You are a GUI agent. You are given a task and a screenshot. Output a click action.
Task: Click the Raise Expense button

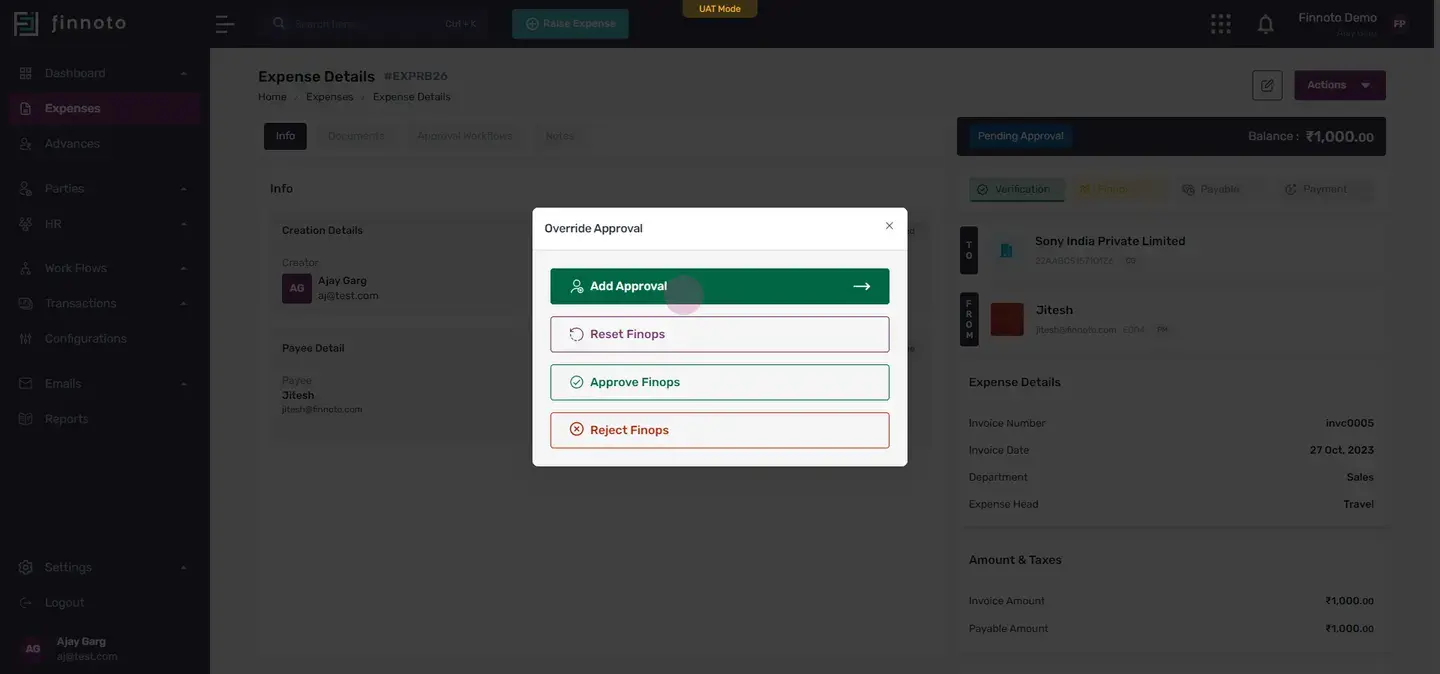click(x=570, y=24)
